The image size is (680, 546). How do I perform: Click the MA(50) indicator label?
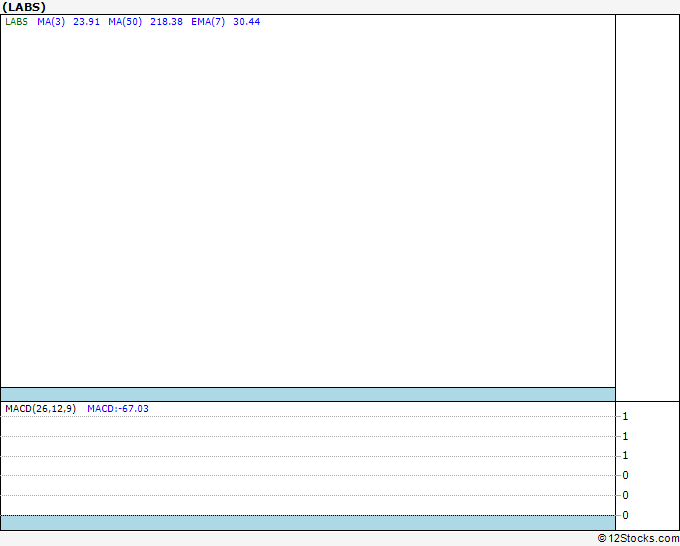point(125,22)
